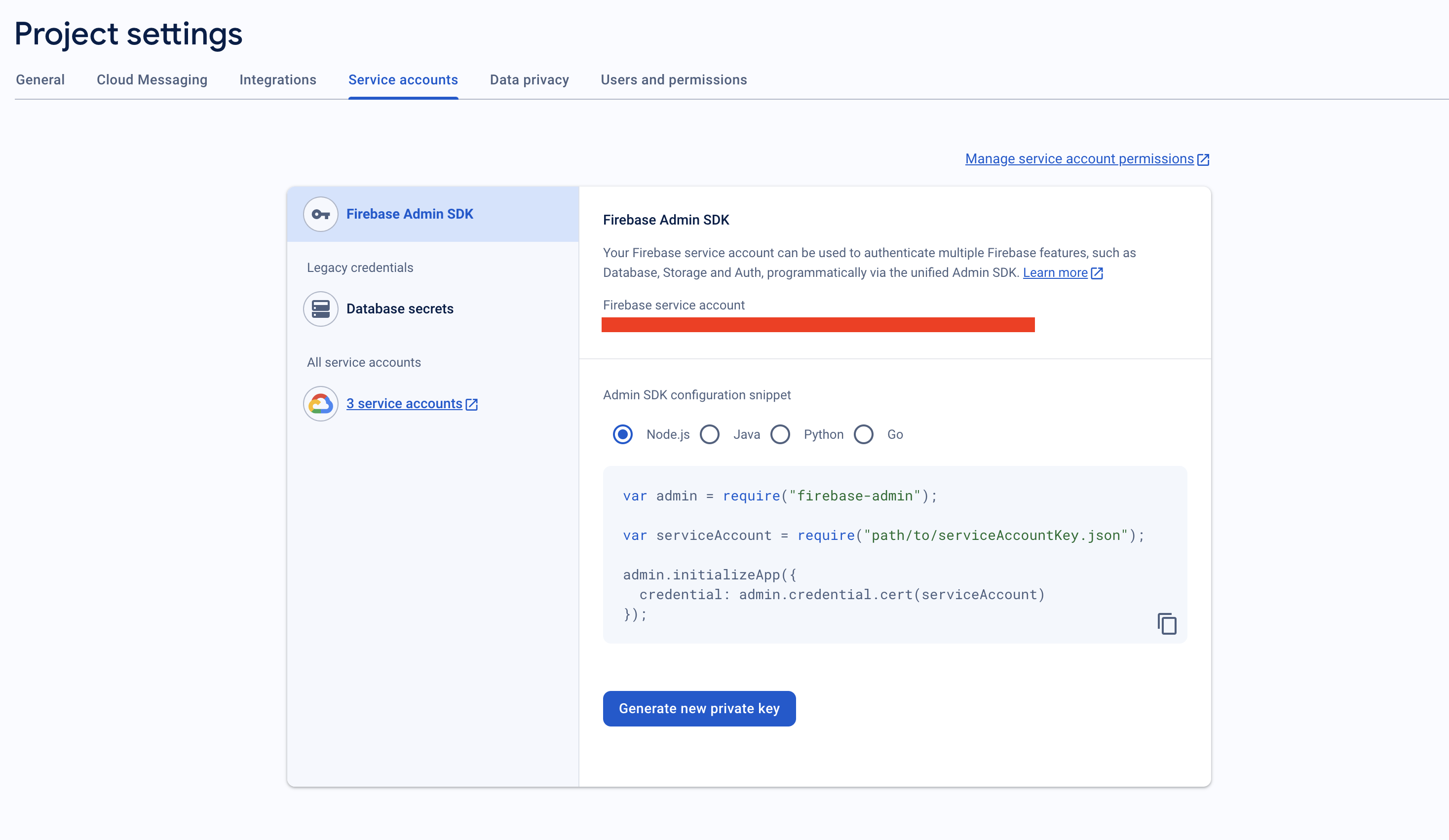Click the Database secrets storage icon

pos(320,309)
